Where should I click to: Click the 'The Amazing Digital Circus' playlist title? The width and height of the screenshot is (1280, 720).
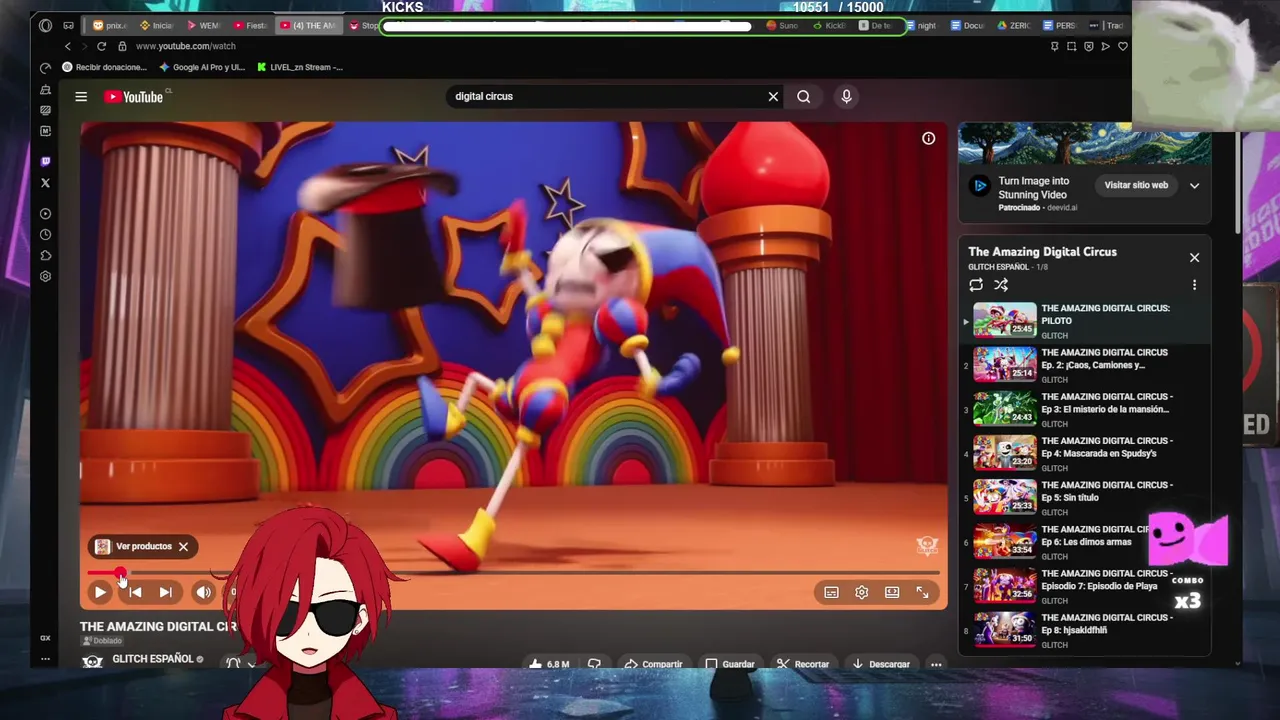(x=1042, y=252)
